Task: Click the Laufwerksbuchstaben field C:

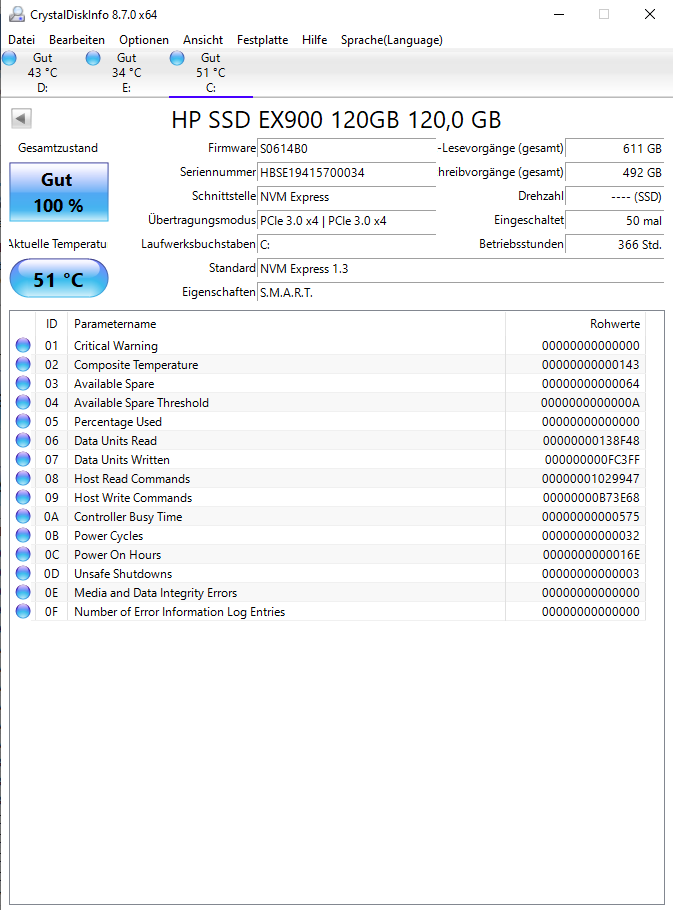Action: (x=346, y=244)
